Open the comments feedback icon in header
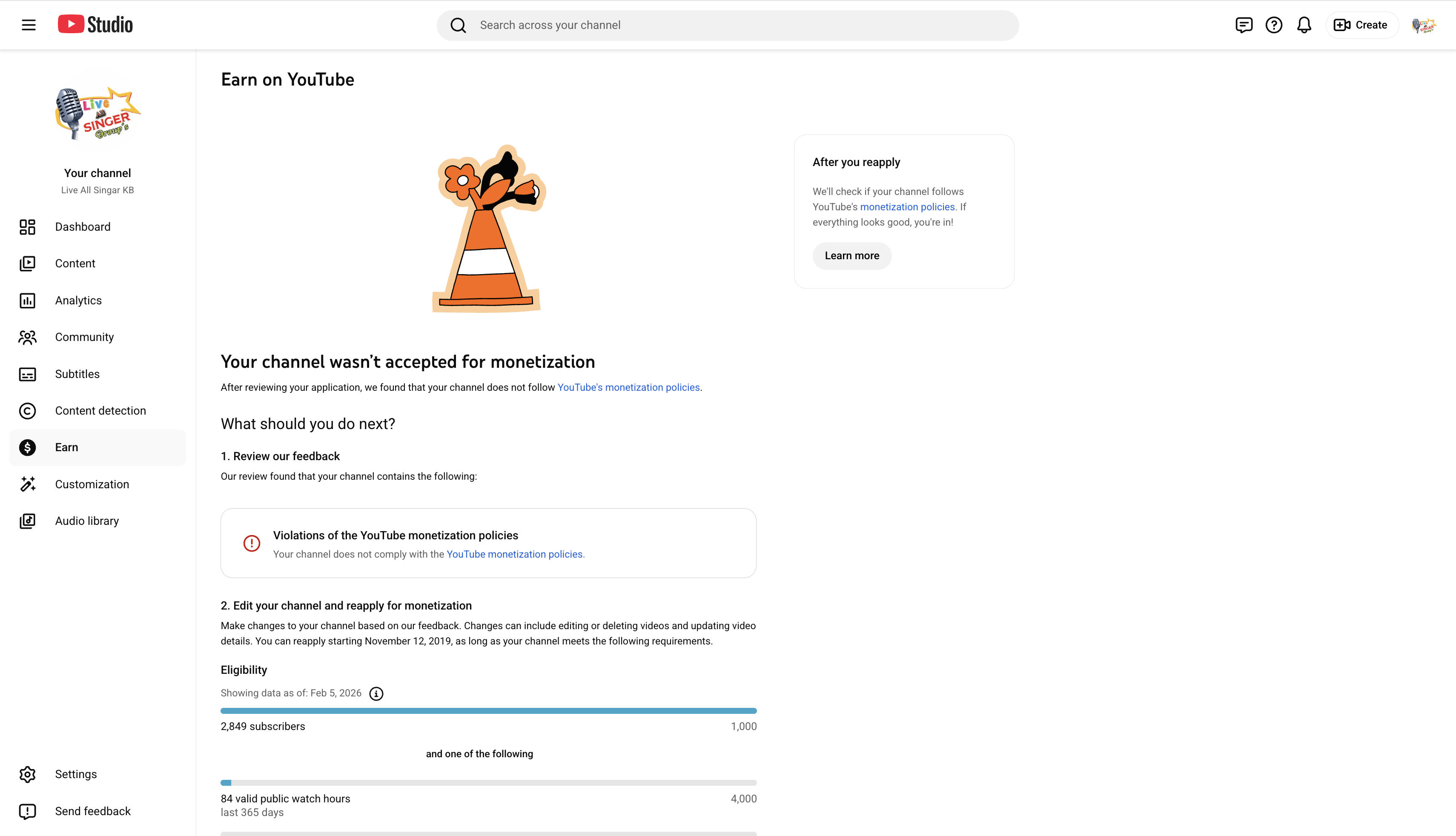 [1244, 25]
